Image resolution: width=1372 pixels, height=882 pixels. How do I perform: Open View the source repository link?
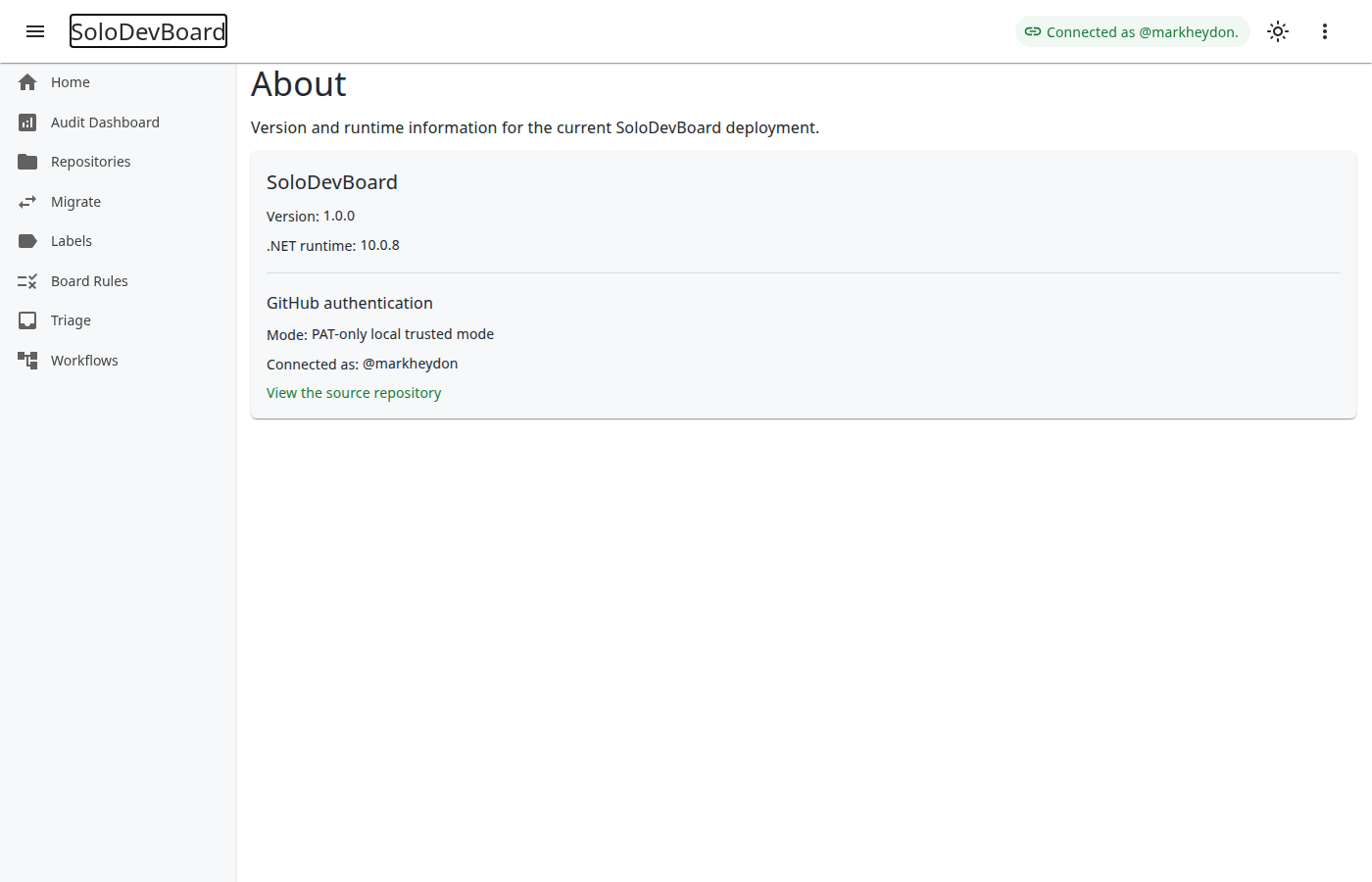point(354,393)
